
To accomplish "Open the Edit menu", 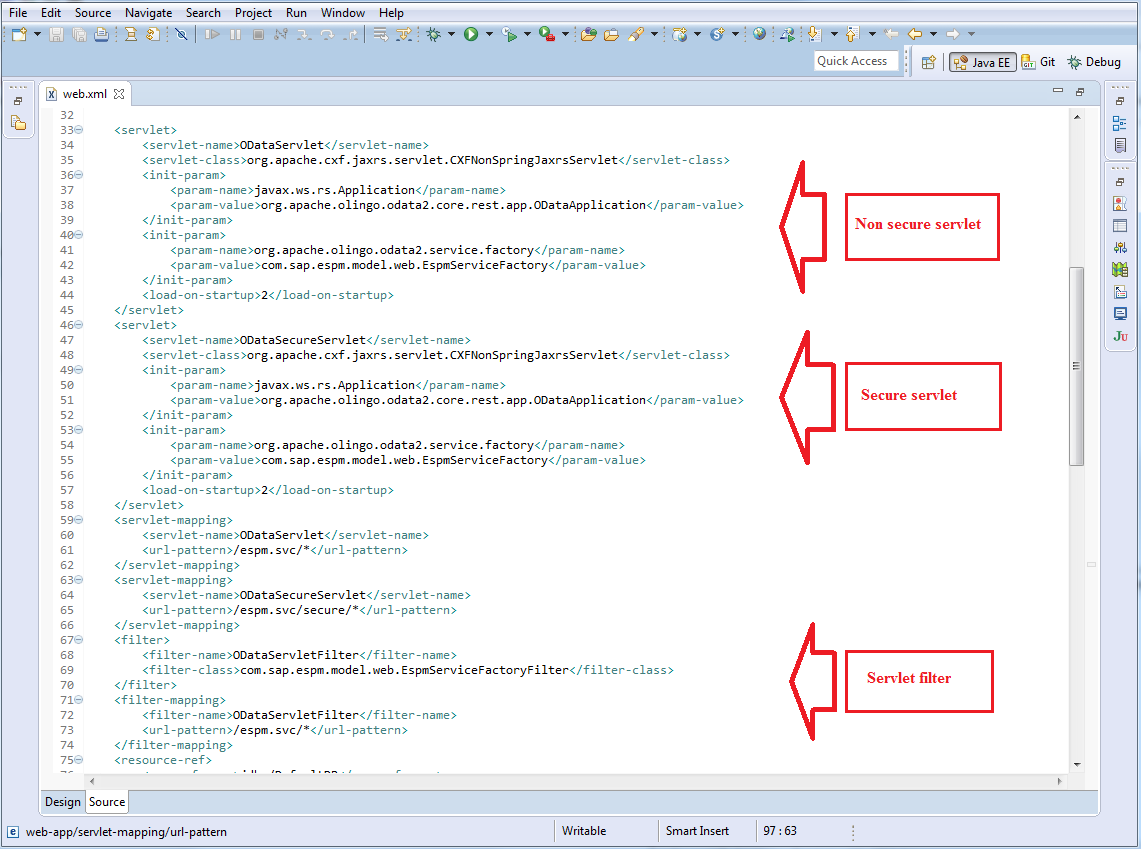I will point(51,13).
